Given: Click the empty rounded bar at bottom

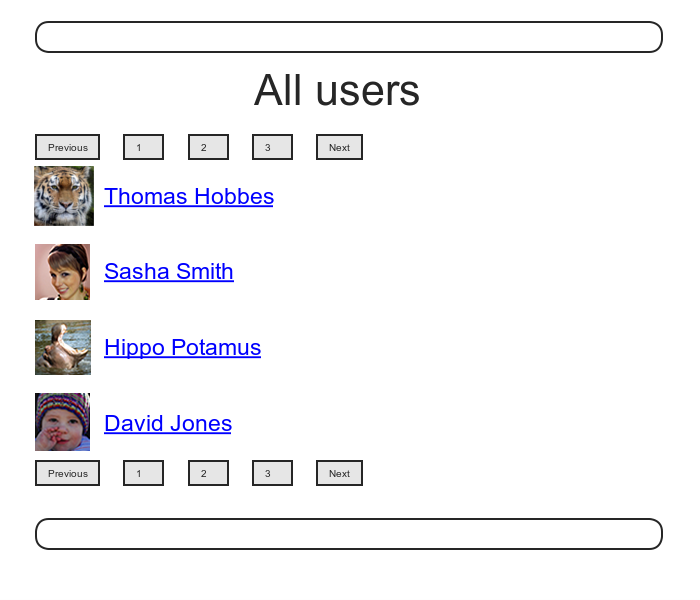Looking at the screenshot, I should click(x=349, y=534).
